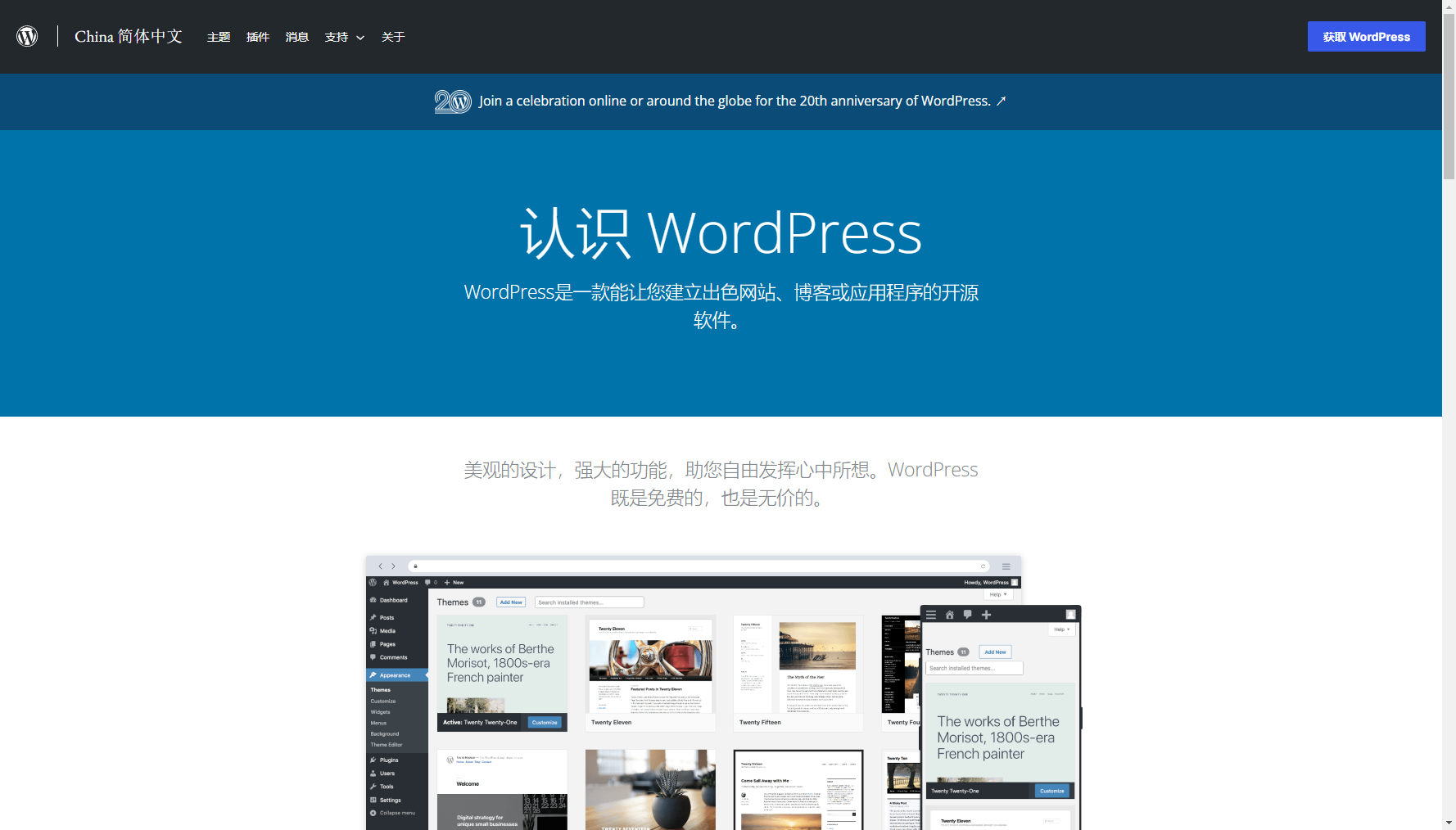Image resolution: width=1456 pixels, height=830 pixels.
Task: Click the Add New button in mobile mockup
Action: (995, 652)
